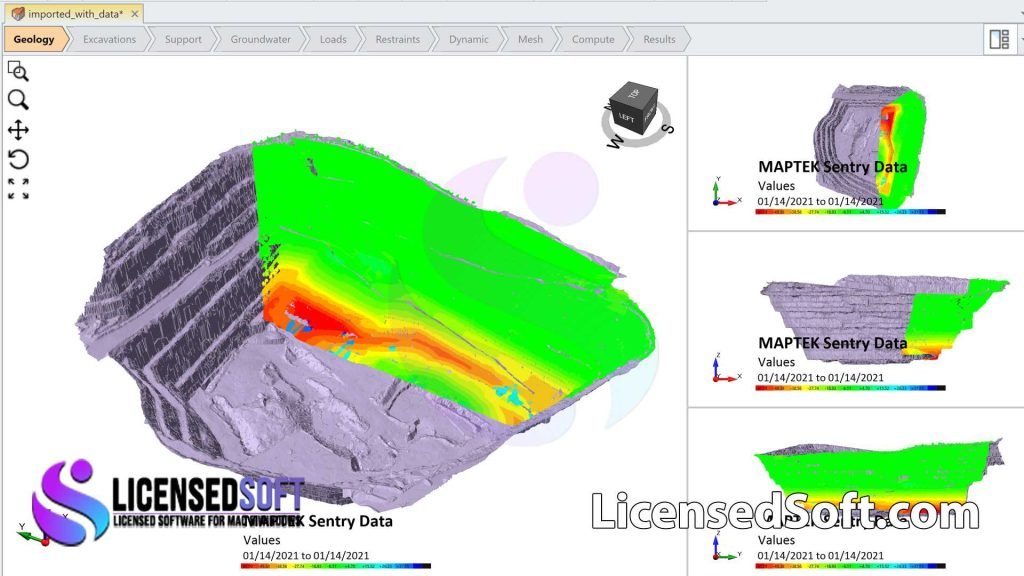This screenshot has width=1024, height=576.
Task: Click the TOP face of the view cube
Action: [x=635, y=93]
